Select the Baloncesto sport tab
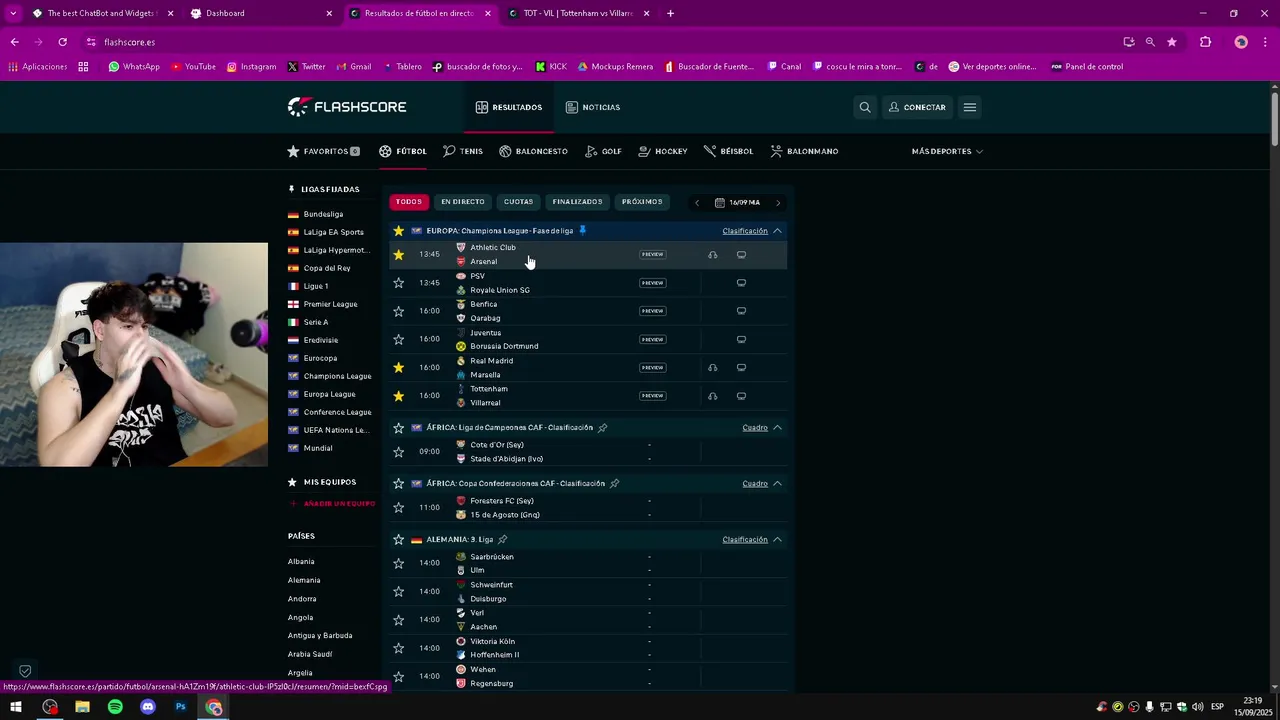 point(533,151)
